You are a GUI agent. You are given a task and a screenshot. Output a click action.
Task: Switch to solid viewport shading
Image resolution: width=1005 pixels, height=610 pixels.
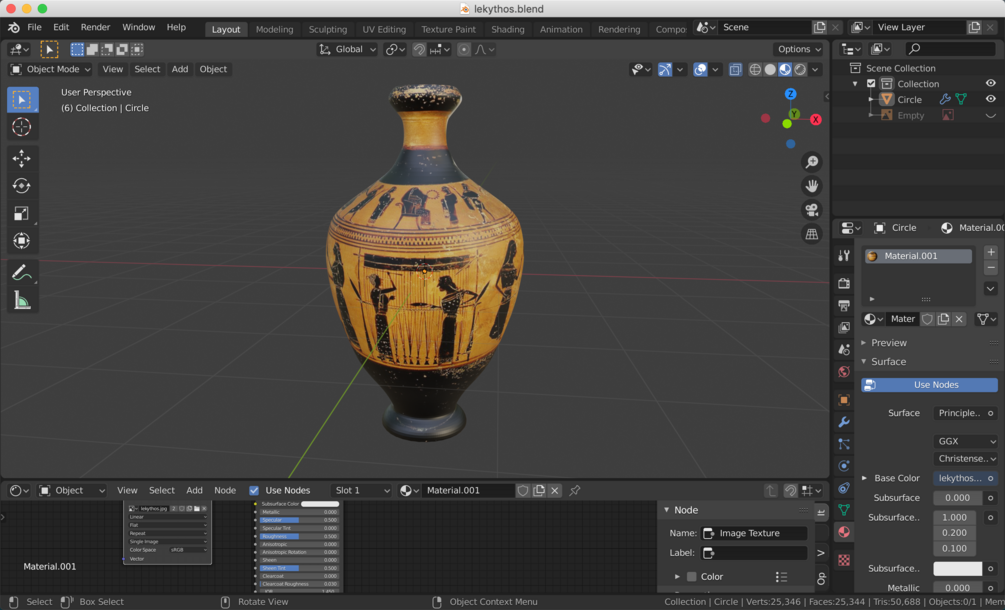tap(770, 69)
